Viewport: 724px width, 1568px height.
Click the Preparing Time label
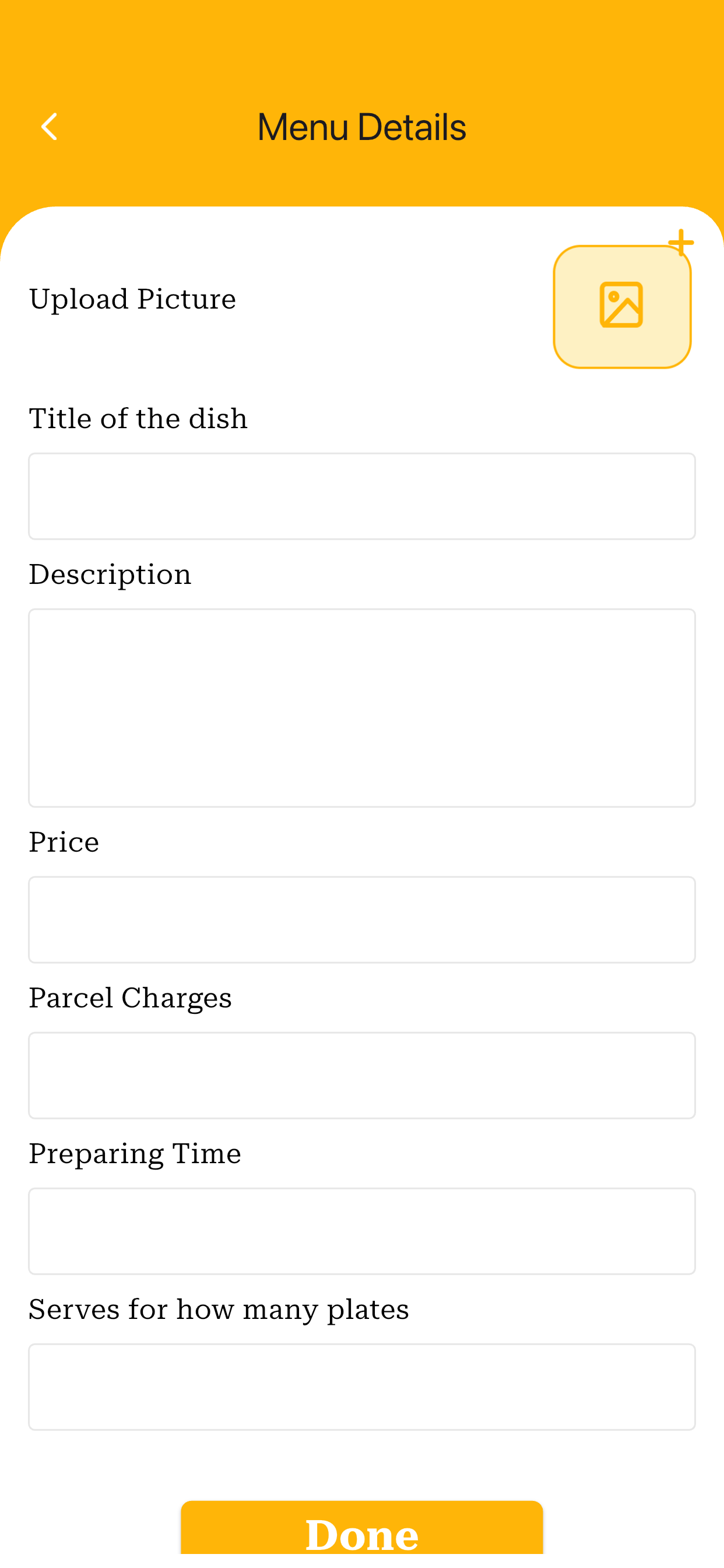(x=135, y=1154)
